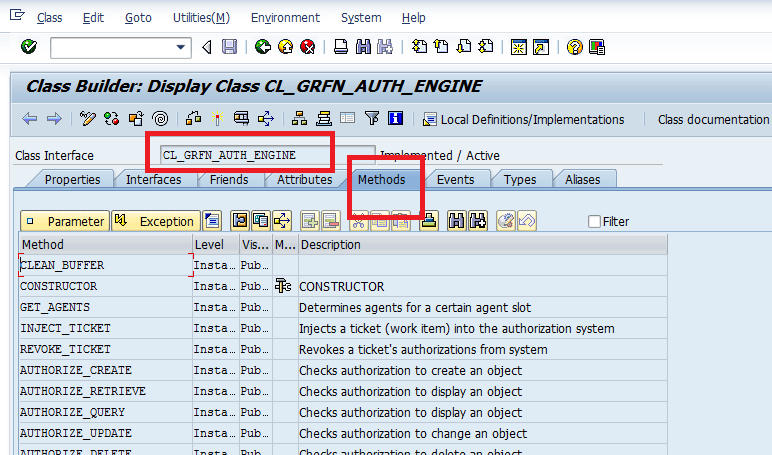
Task: Select the CLEAN_BUFFER method cell
Action: (105, 265)
